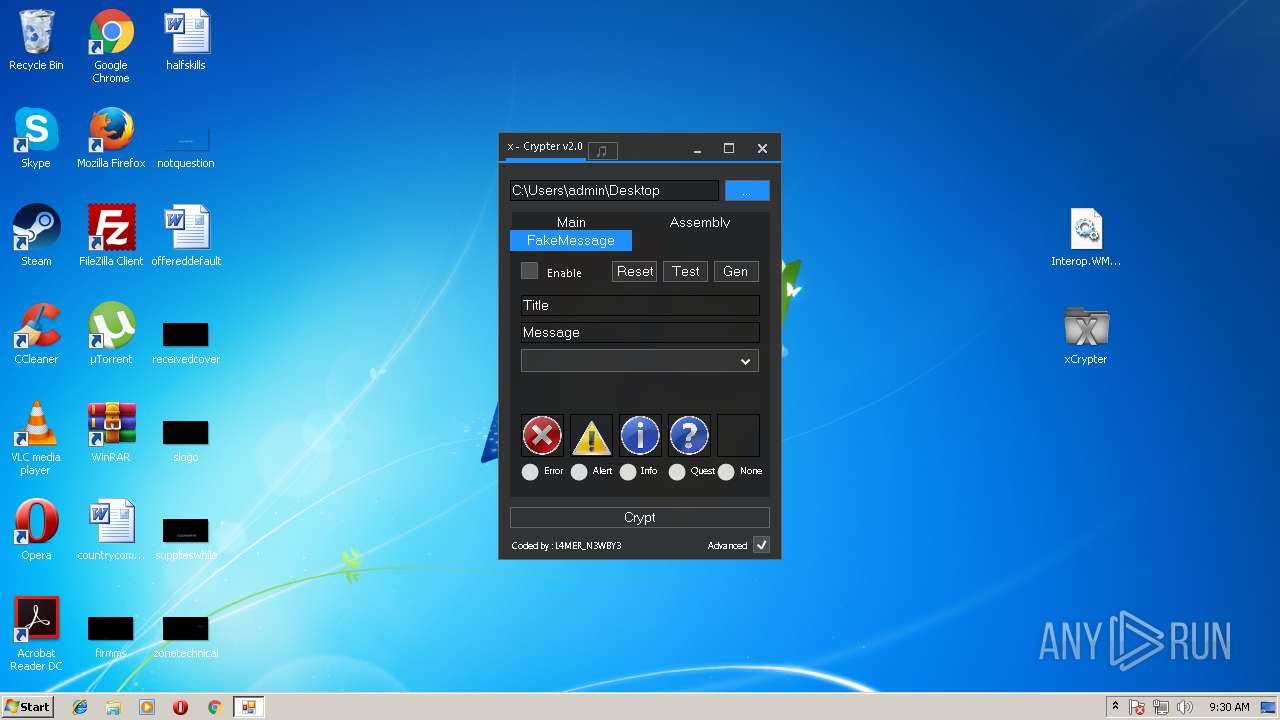Select the empty None icon box
Viewport: 1280px width, 720px height.
(x=738, y=436)
